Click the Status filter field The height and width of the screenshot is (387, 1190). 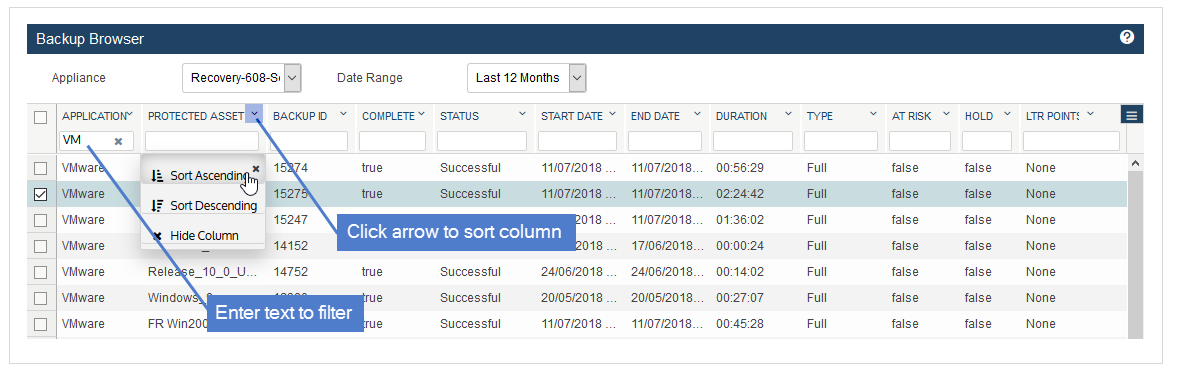pos(482,141)
